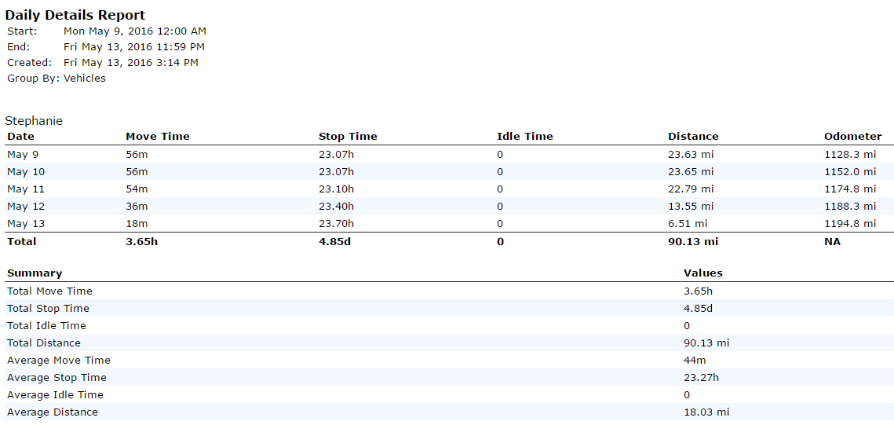Click the Daily Details Report title
Screen dimensions: 894x425
(x=75, y=15)
